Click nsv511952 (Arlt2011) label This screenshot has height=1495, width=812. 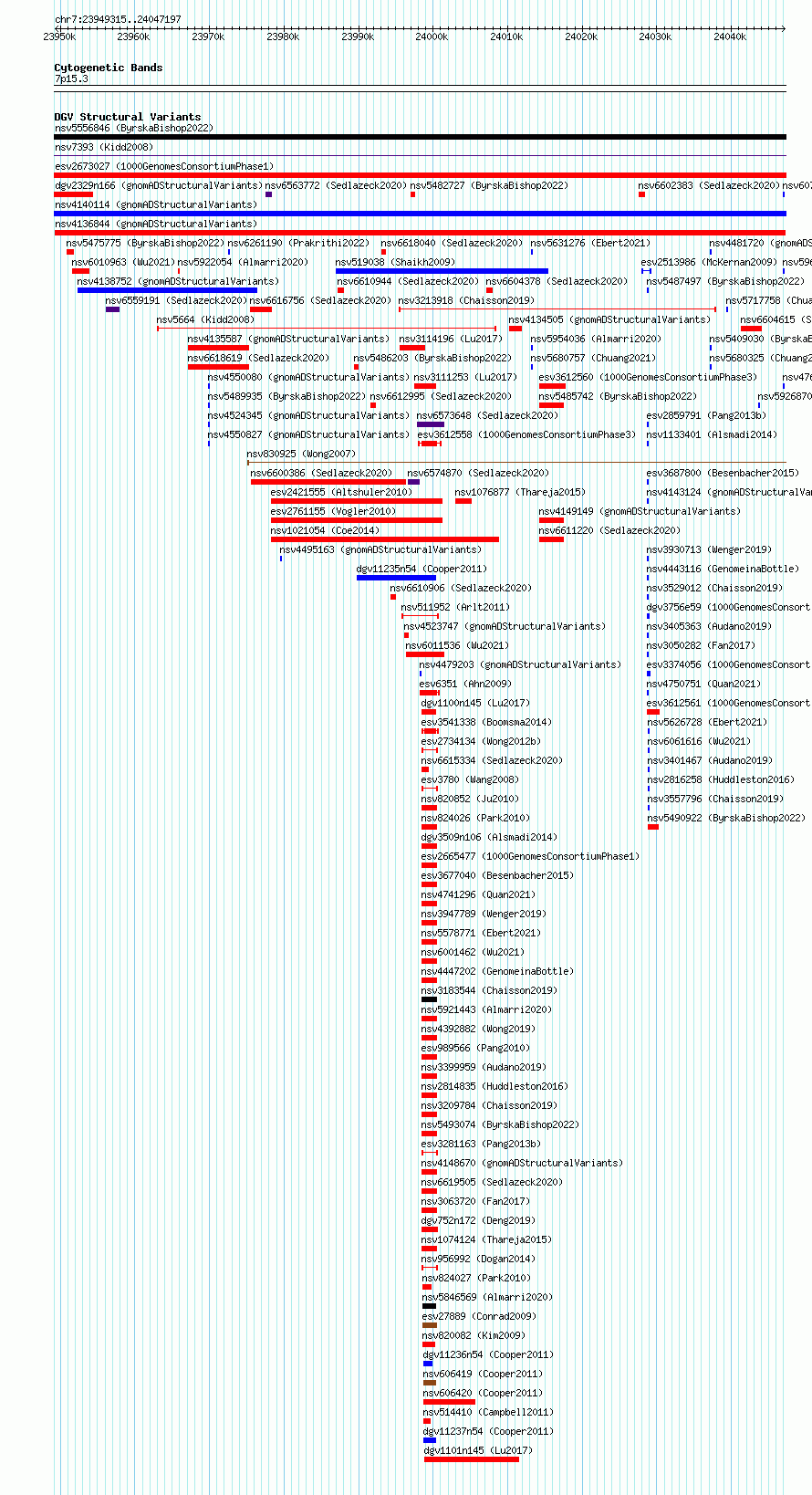click(456, 607)
